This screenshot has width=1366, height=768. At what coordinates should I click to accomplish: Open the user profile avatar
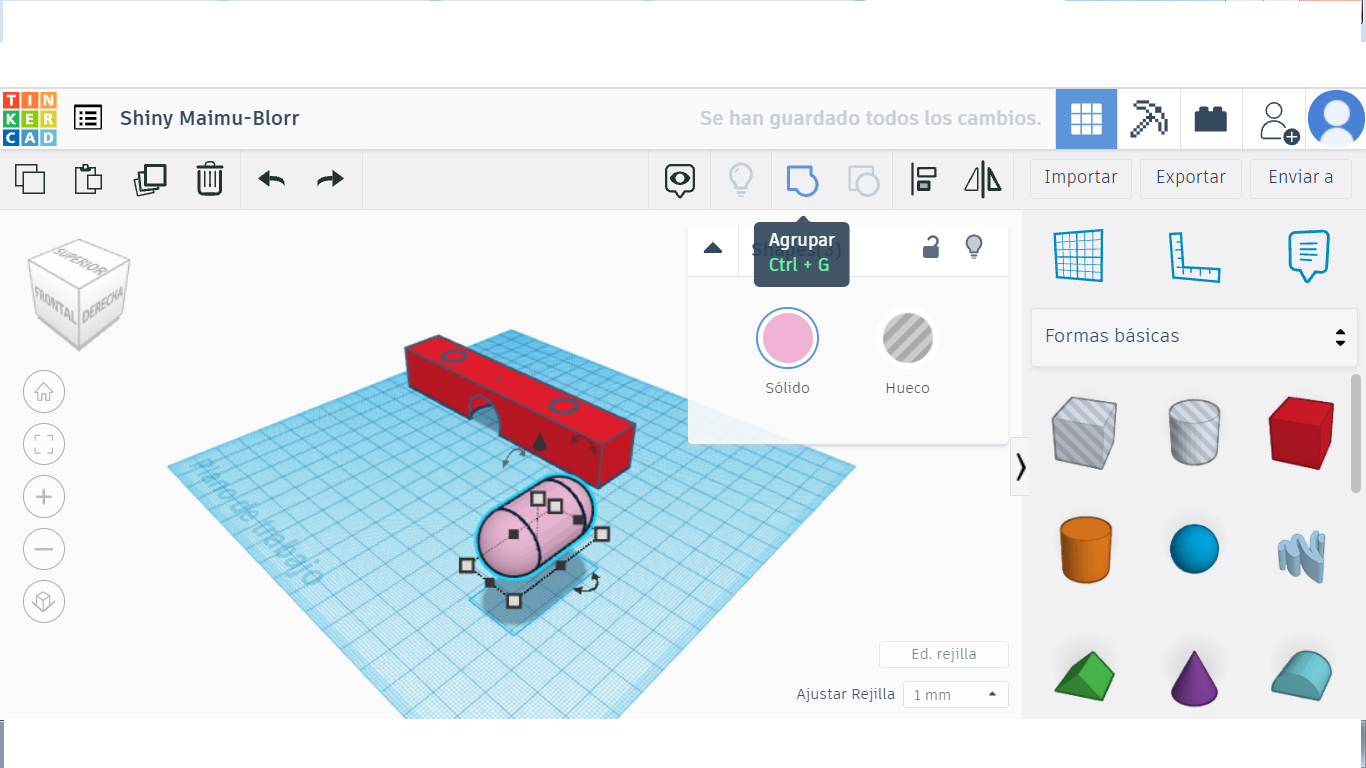point(1336,119)
